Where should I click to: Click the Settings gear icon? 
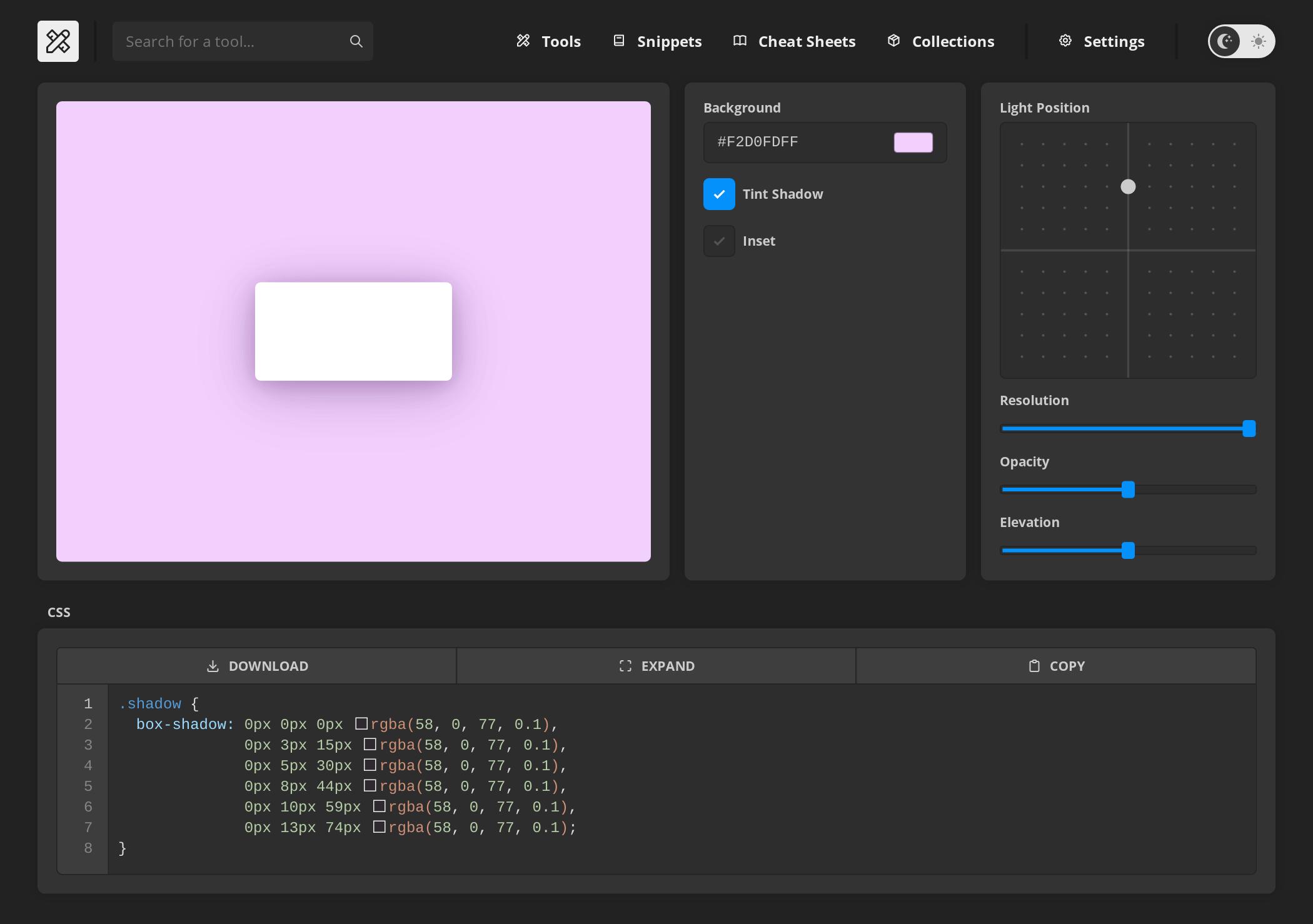[1065, 40]
